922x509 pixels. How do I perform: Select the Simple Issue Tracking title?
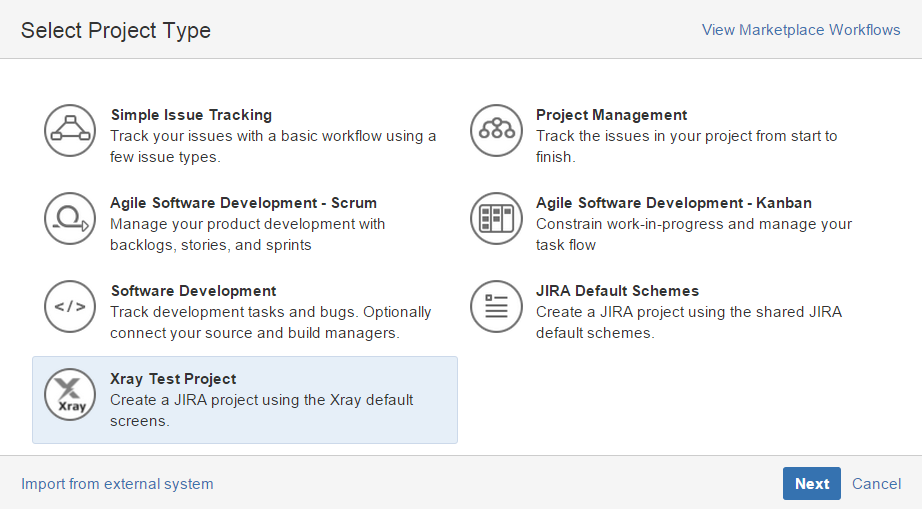pyautogui.click(x=191, y=115)
